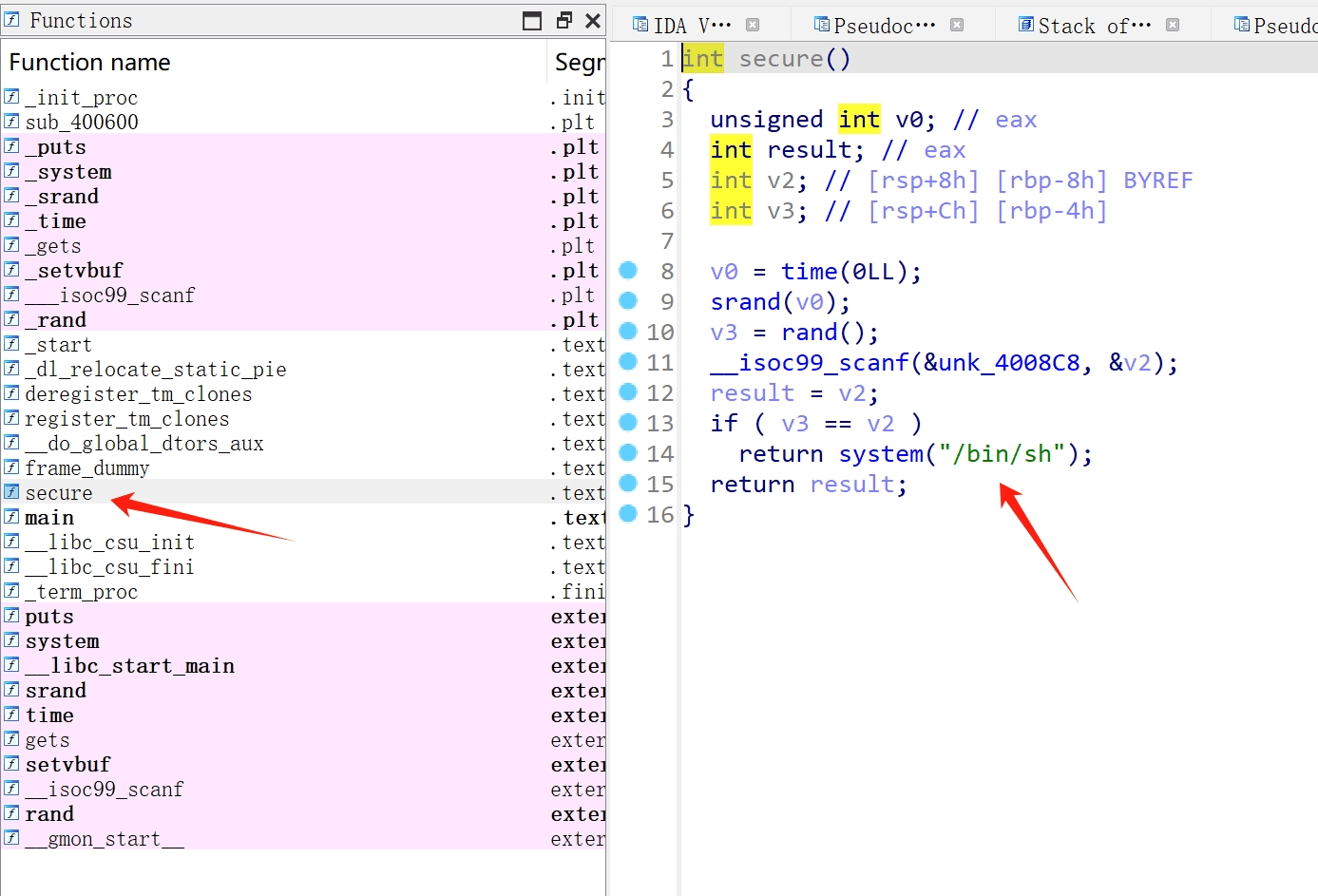Toggle breakpoint dot on line 14
The width and height of the screenshot is (1318, 896).
[628, 453]
